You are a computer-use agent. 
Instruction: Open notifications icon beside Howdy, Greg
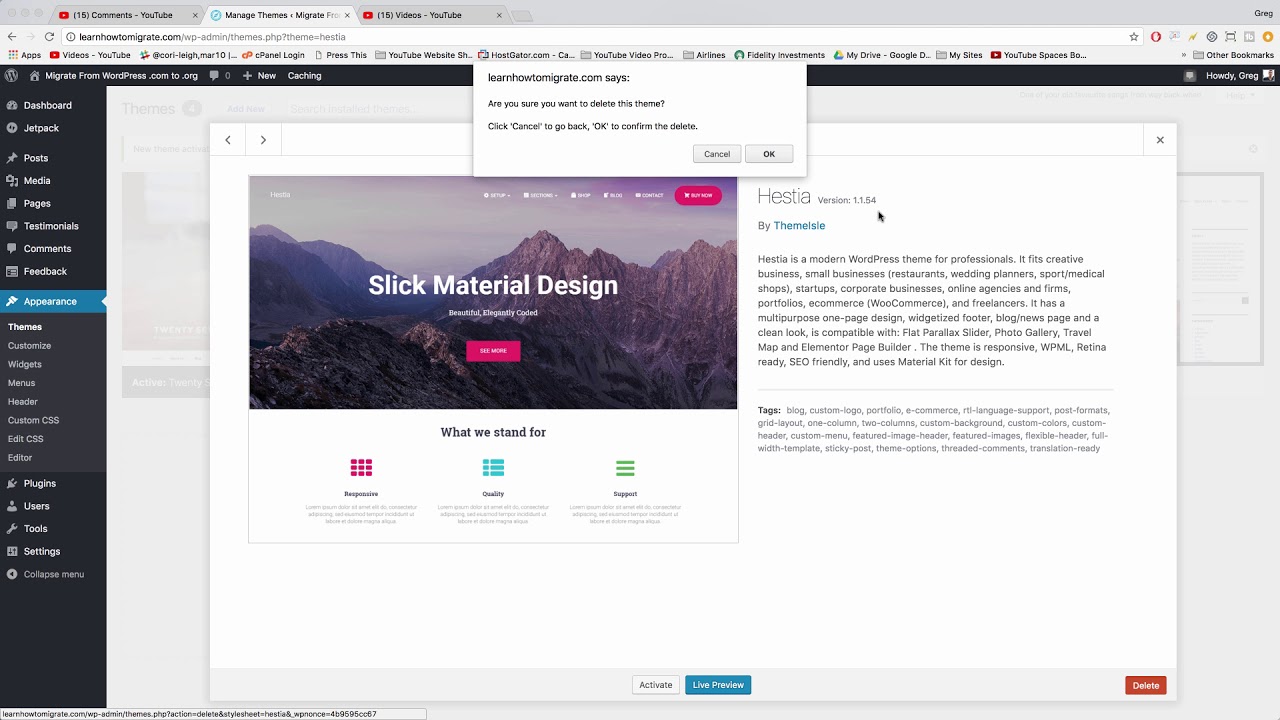click(x=1189, y=76)
